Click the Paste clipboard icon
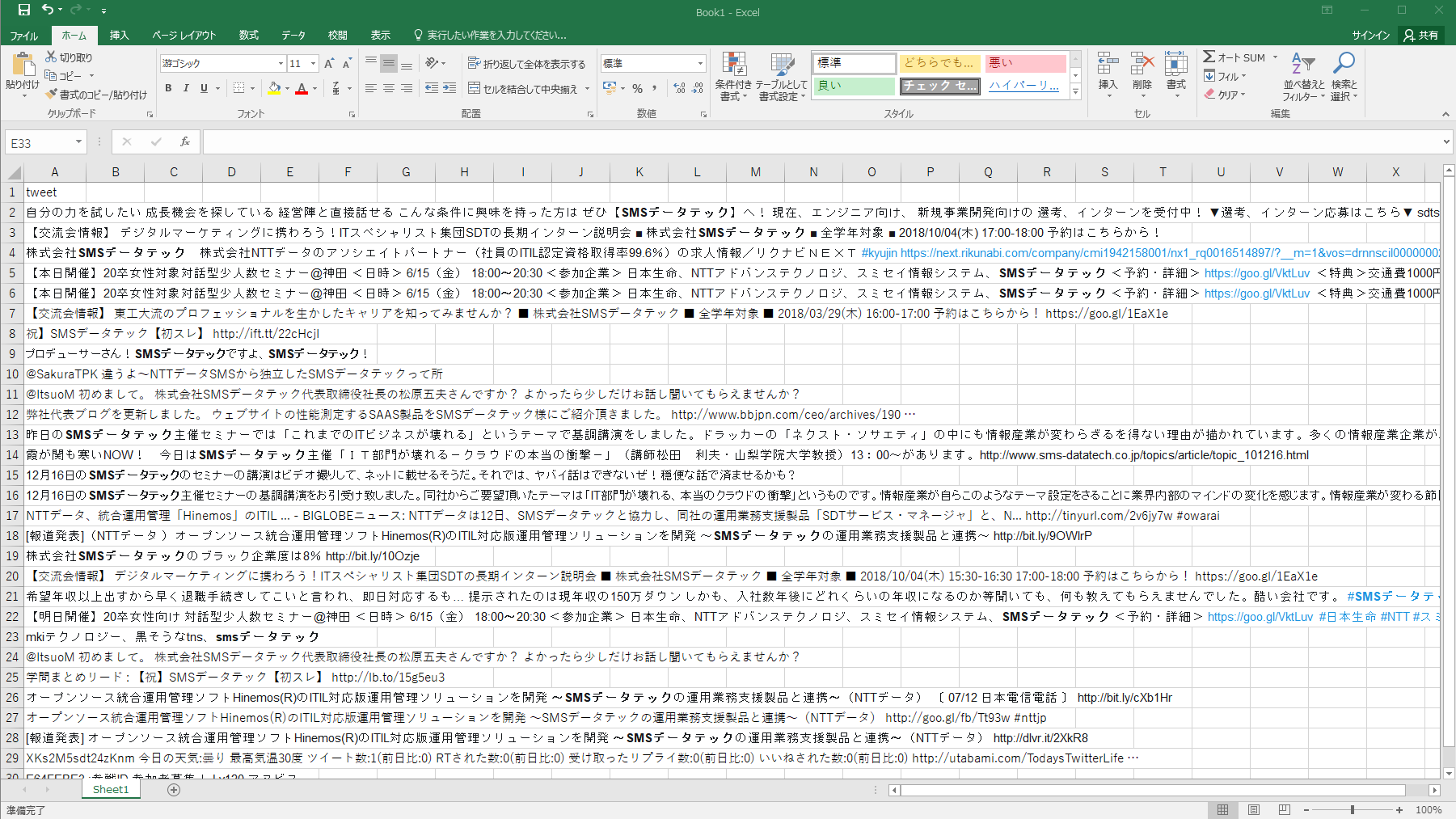This screenshot has height=819, width=1456. [x=23, y=65]
